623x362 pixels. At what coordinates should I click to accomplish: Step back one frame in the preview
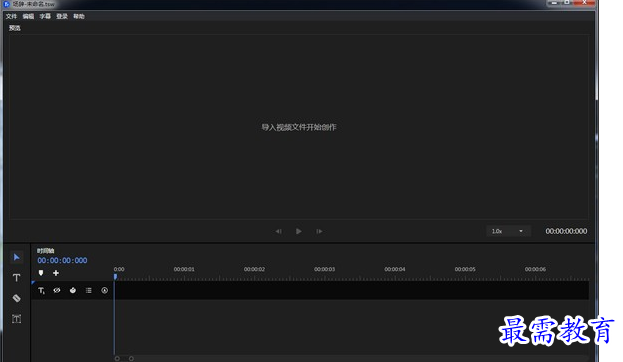coord(279,231)
